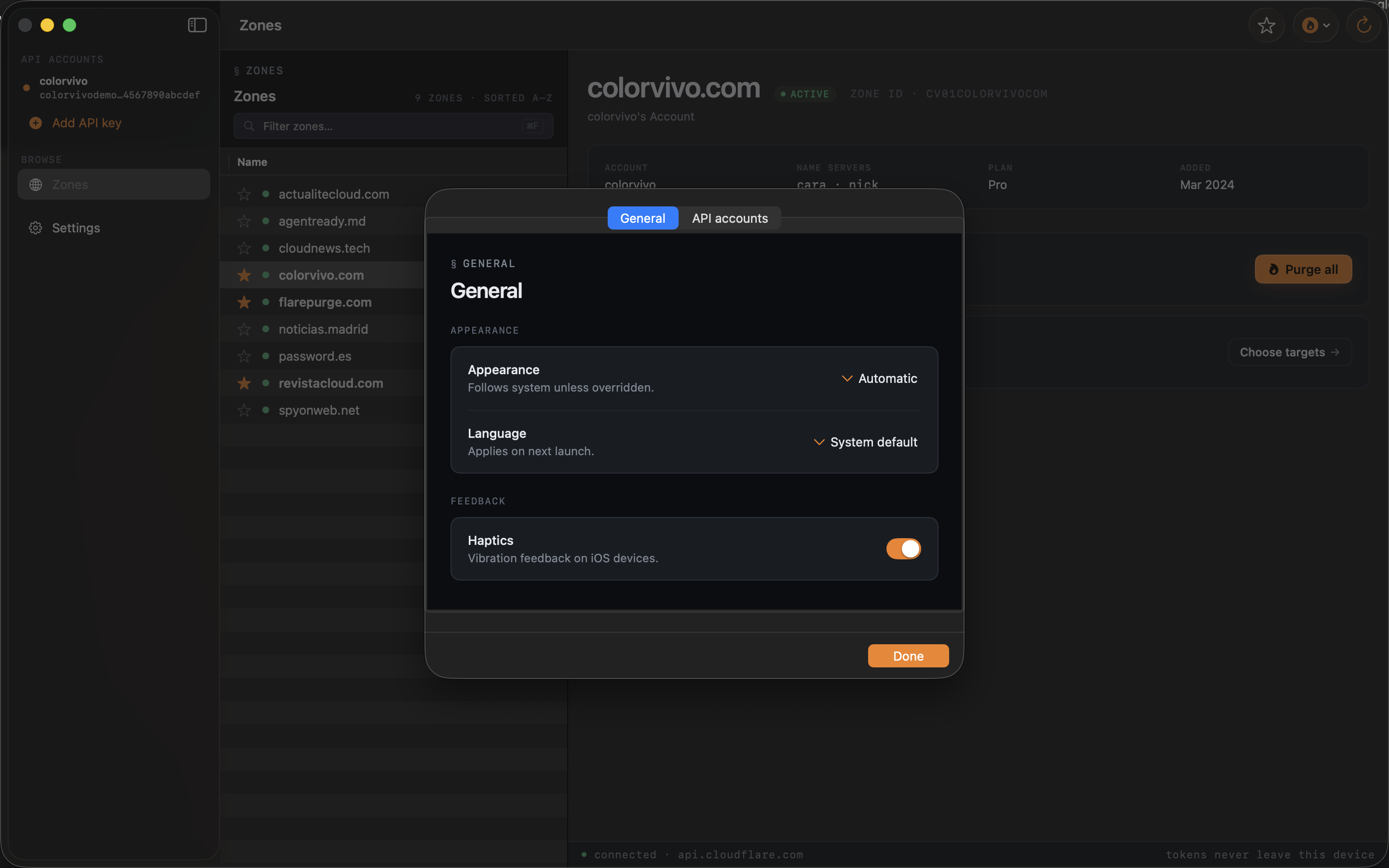Click the magnifier icon in the zones filter
This screenshot has height=868, width=1389.
tap(249, 126)
